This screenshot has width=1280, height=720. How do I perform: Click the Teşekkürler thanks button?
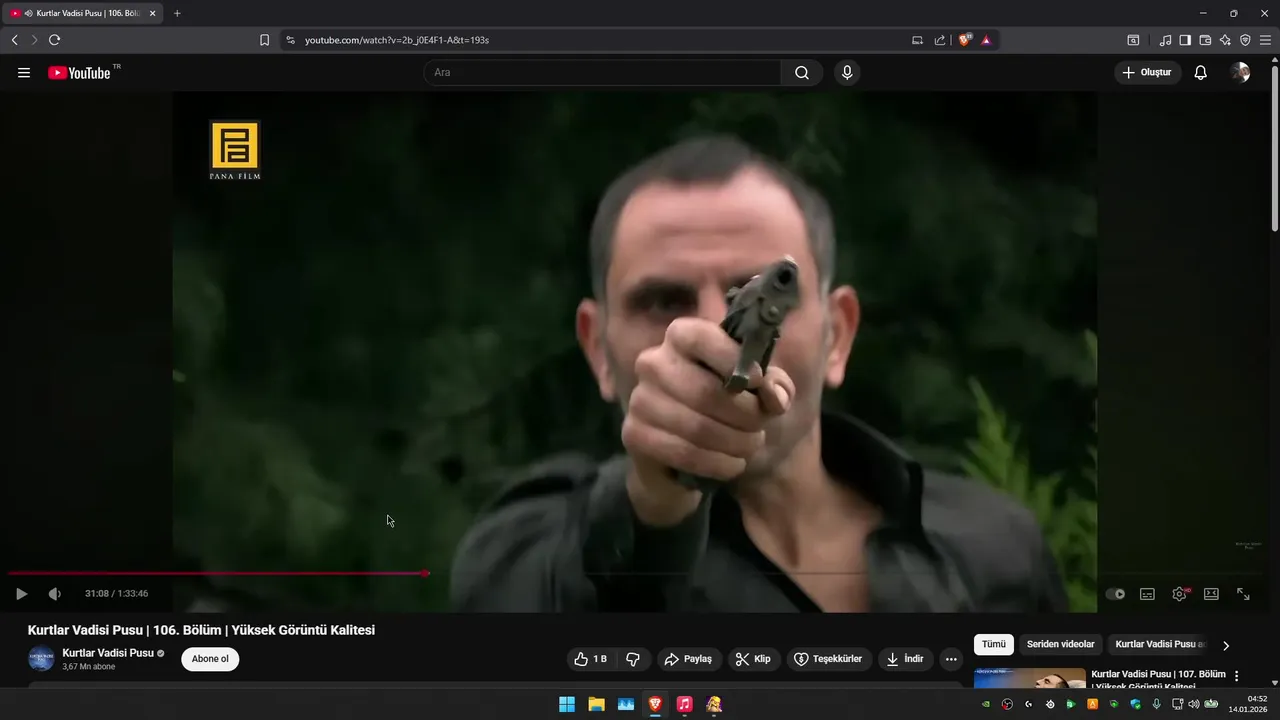pyautogui.click(x=828, y=659)
